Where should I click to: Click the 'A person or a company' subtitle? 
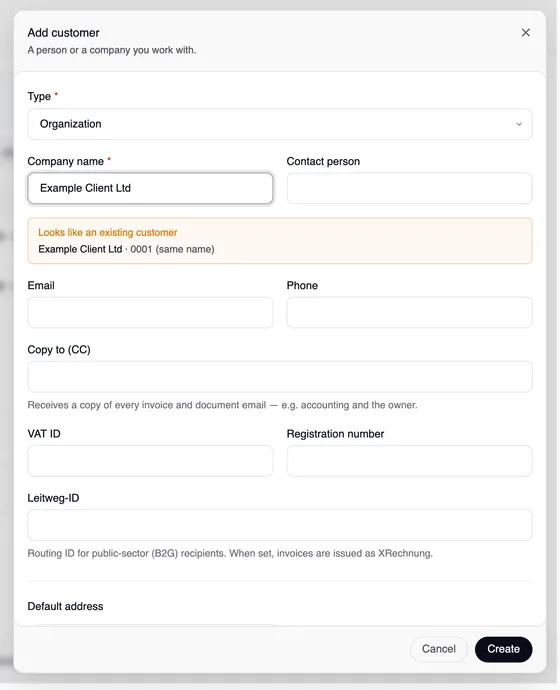click(112, 50)
